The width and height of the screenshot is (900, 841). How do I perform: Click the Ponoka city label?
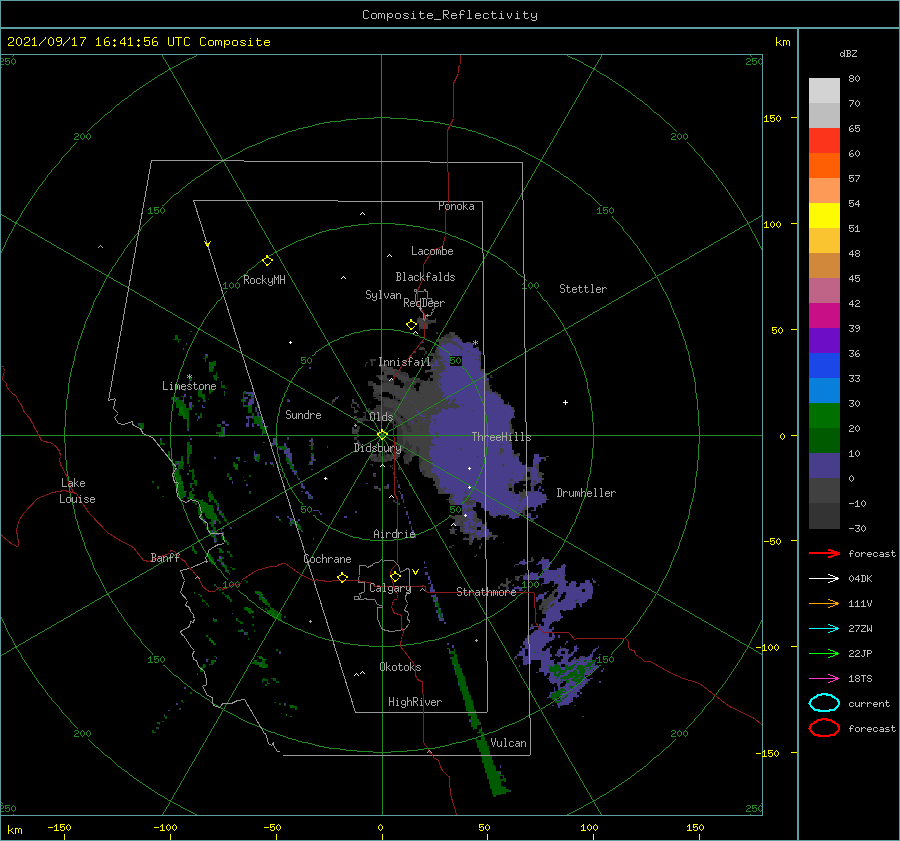tap(456, 206)
